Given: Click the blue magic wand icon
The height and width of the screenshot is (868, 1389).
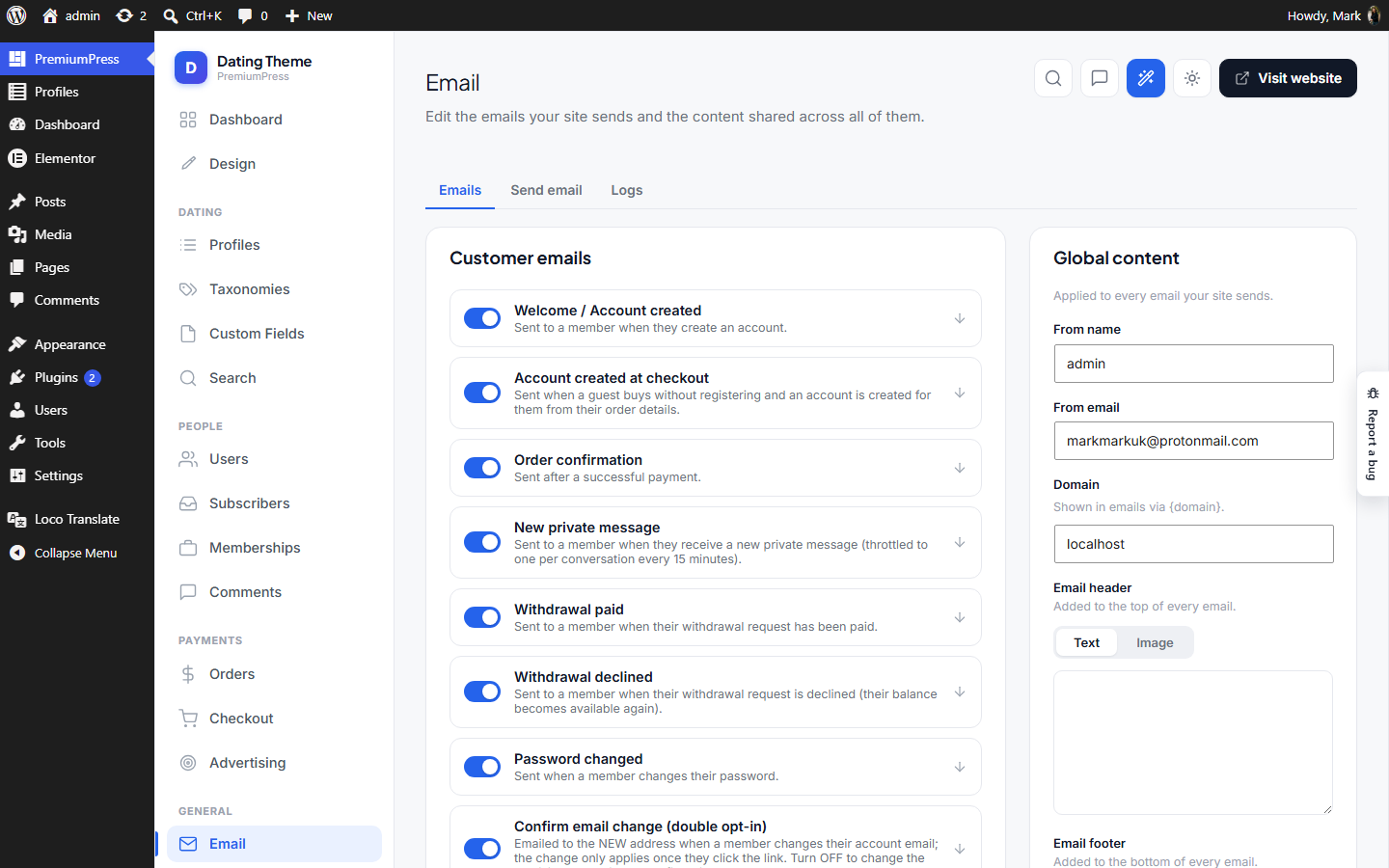Looking at the screenshot, I should (x=1146, y=78).
